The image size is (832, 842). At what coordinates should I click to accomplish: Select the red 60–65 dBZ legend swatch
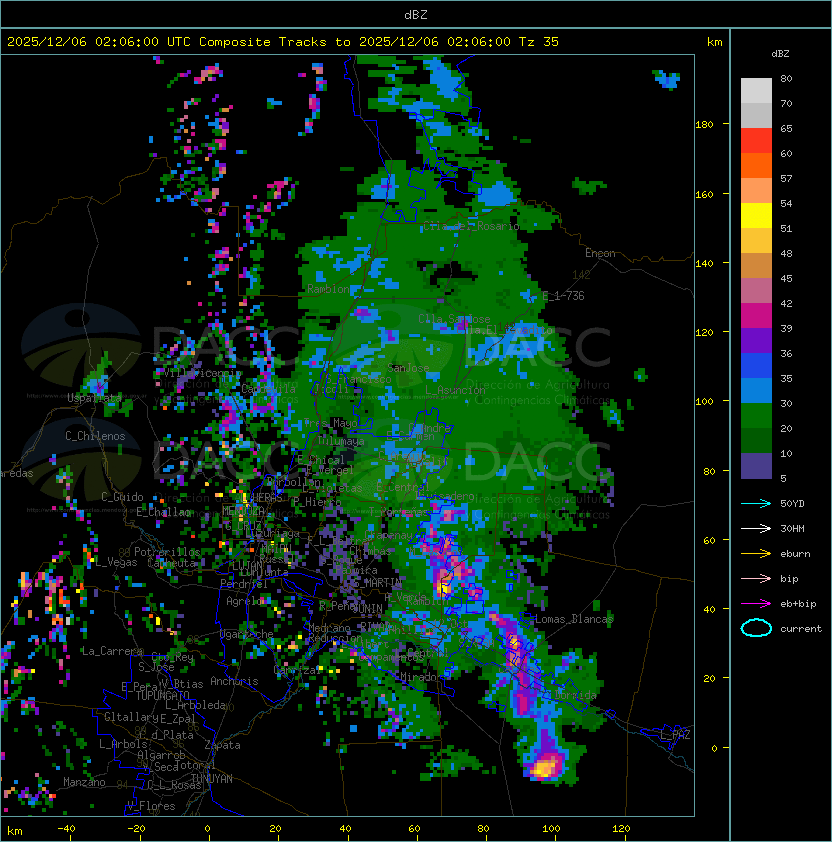[756, 141]
